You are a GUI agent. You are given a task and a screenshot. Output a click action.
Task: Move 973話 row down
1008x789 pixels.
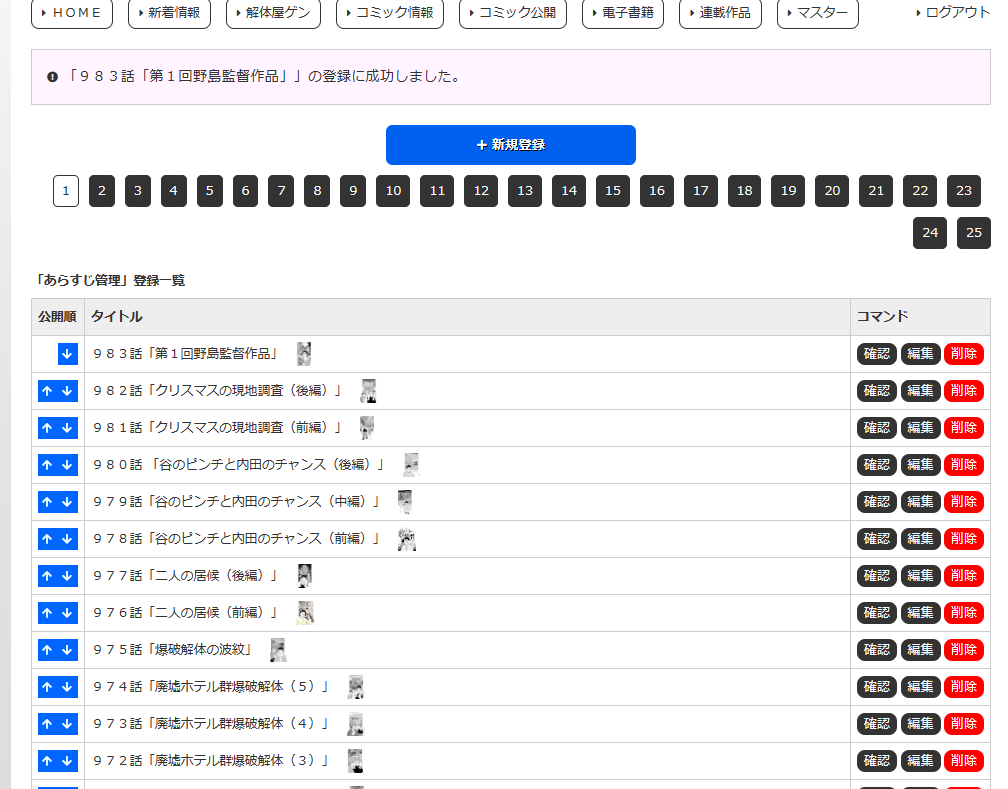point(68,723)
